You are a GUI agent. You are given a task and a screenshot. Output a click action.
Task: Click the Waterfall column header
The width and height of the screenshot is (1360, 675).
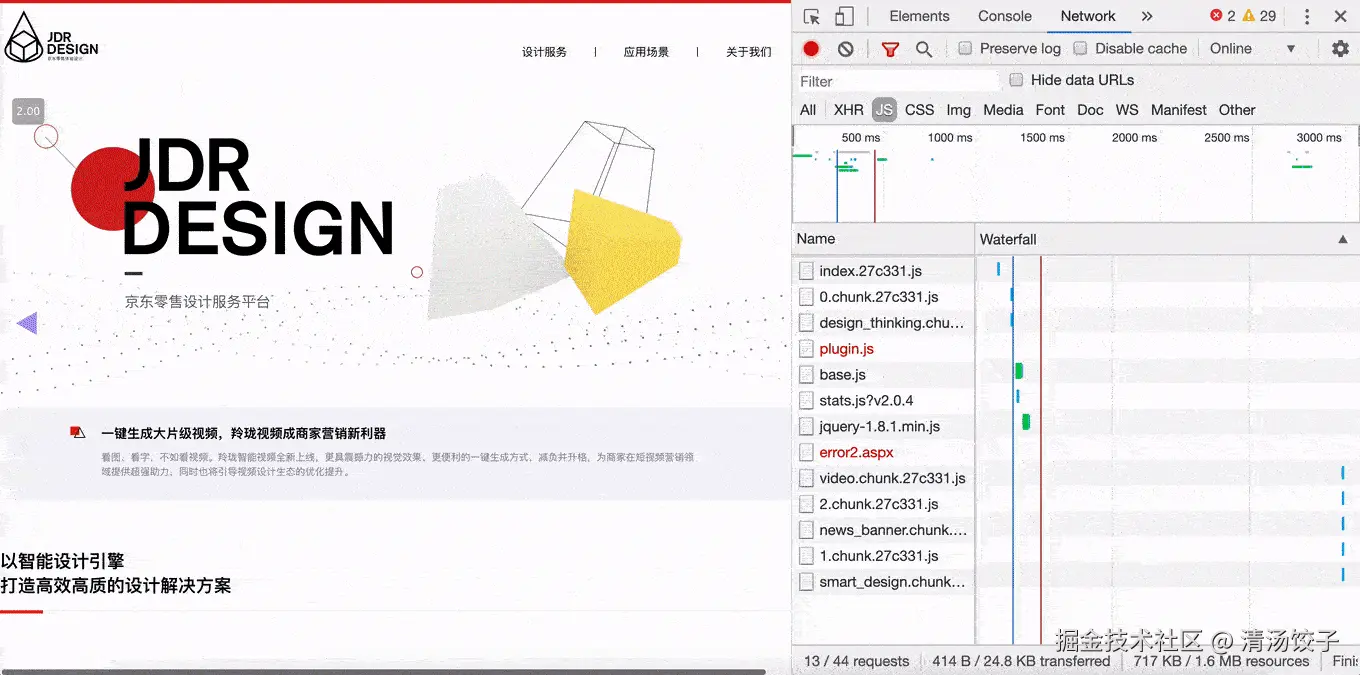(x=1167, y=239)
